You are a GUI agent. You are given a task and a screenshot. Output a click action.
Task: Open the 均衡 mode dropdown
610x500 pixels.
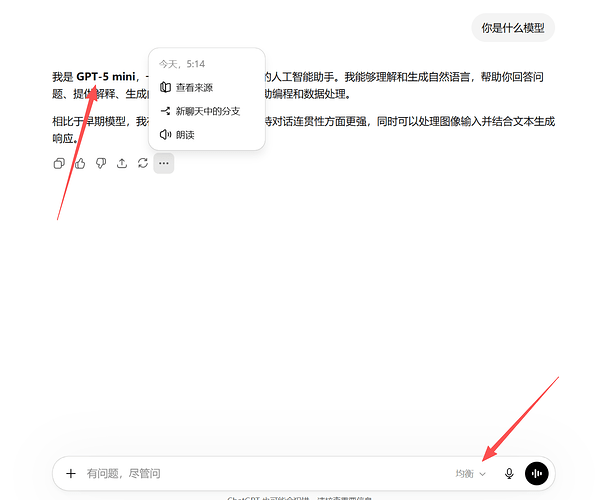471,474
